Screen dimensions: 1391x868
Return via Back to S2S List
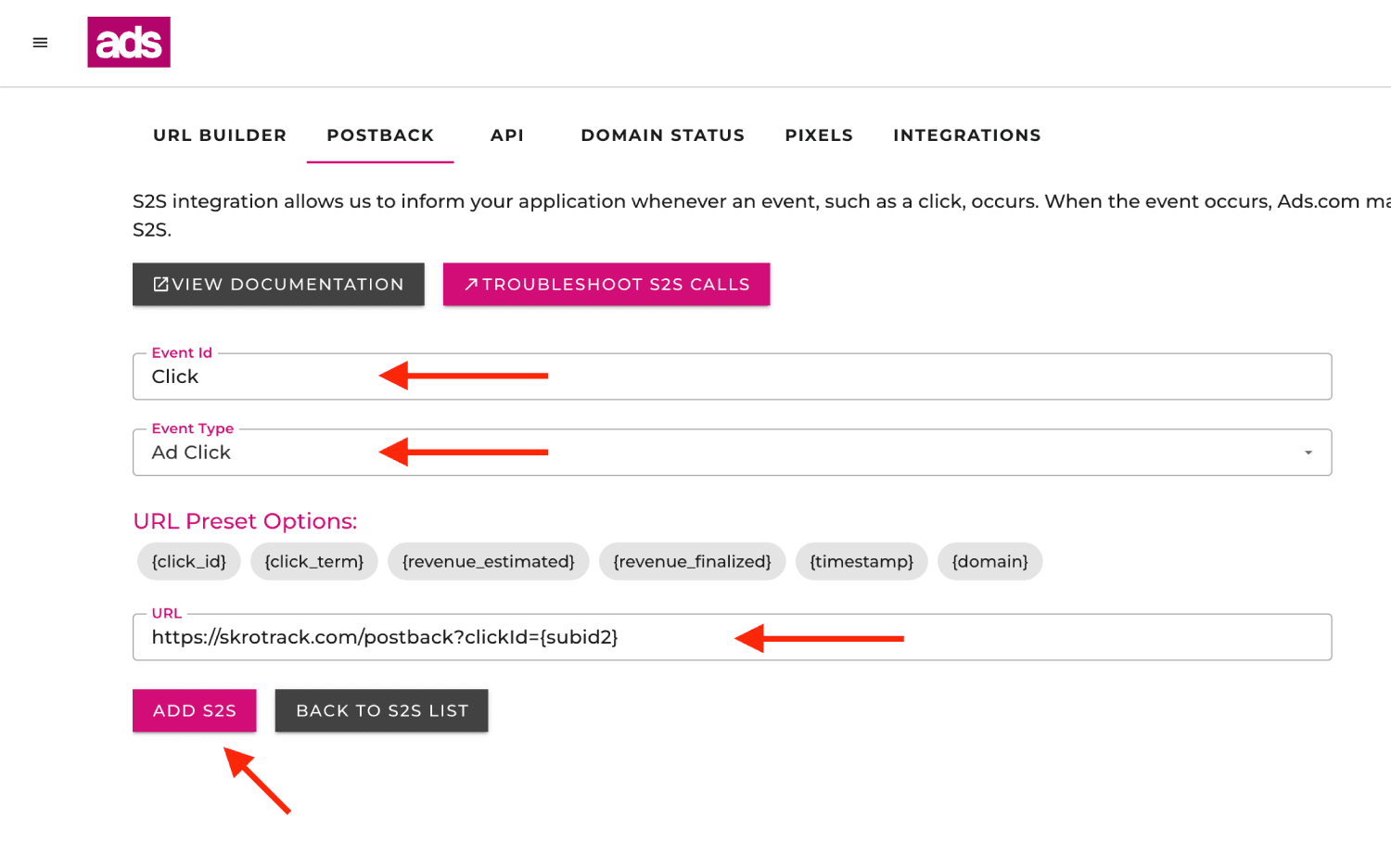coord(382,710)
